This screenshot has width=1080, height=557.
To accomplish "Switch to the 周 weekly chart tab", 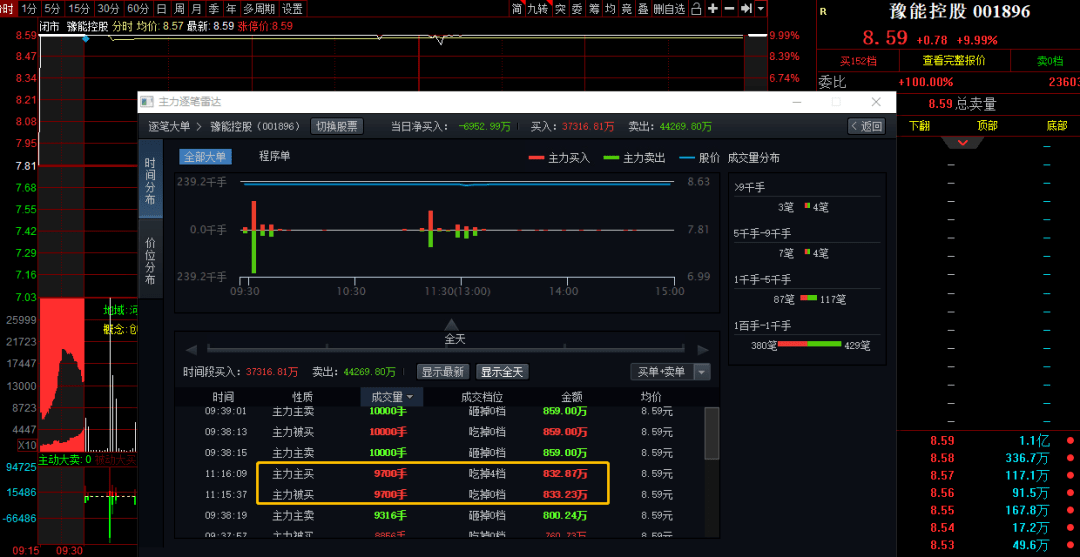I will (x=179, y=9).
